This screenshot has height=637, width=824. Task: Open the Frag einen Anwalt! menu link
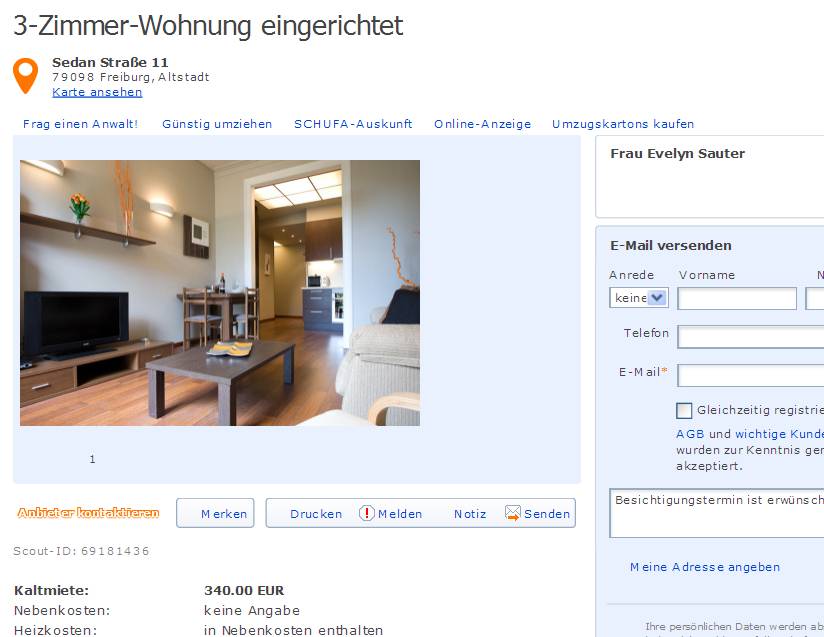80,124
